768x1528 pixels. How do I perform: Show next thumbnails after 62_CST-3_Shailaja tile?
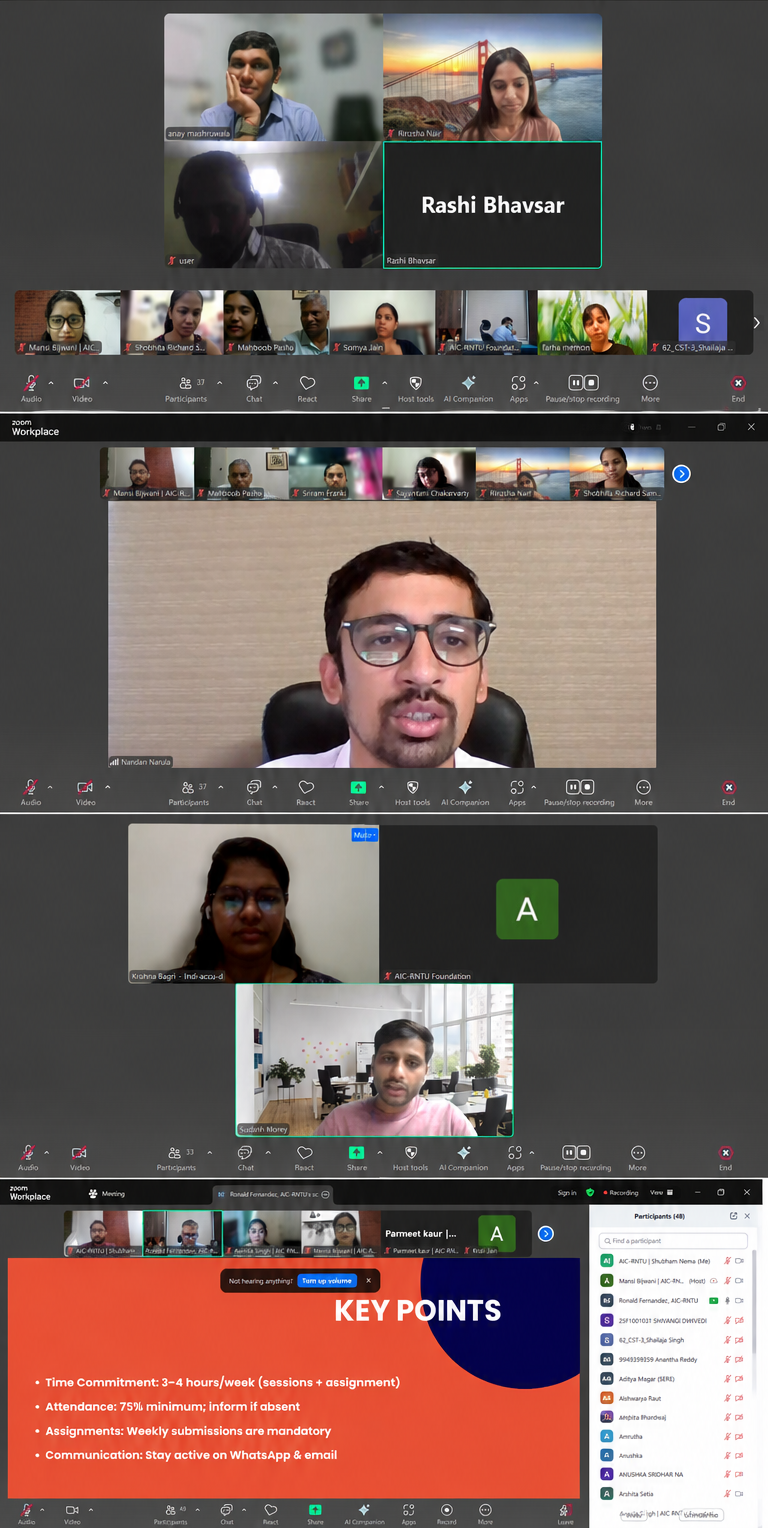tap(757, 323)
